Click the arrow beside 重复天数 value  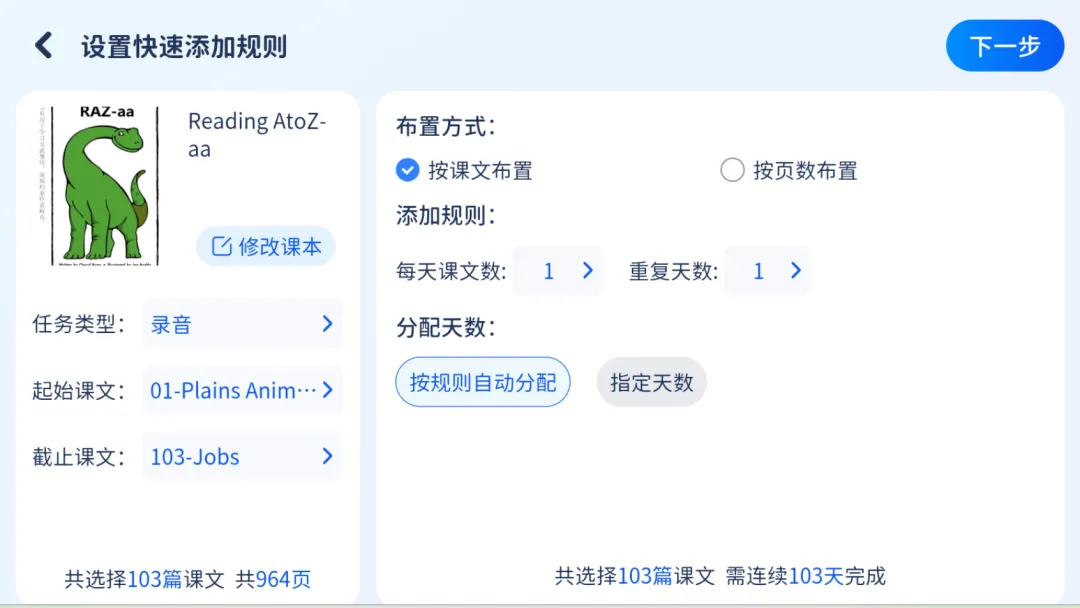pos(796,271)
